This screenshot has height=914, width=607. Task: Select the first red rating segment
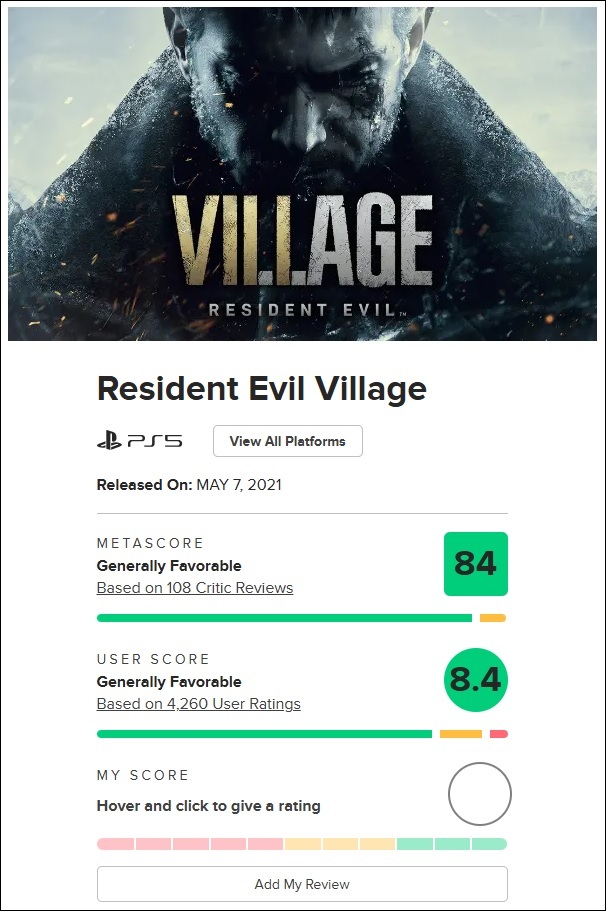[115, 844]
